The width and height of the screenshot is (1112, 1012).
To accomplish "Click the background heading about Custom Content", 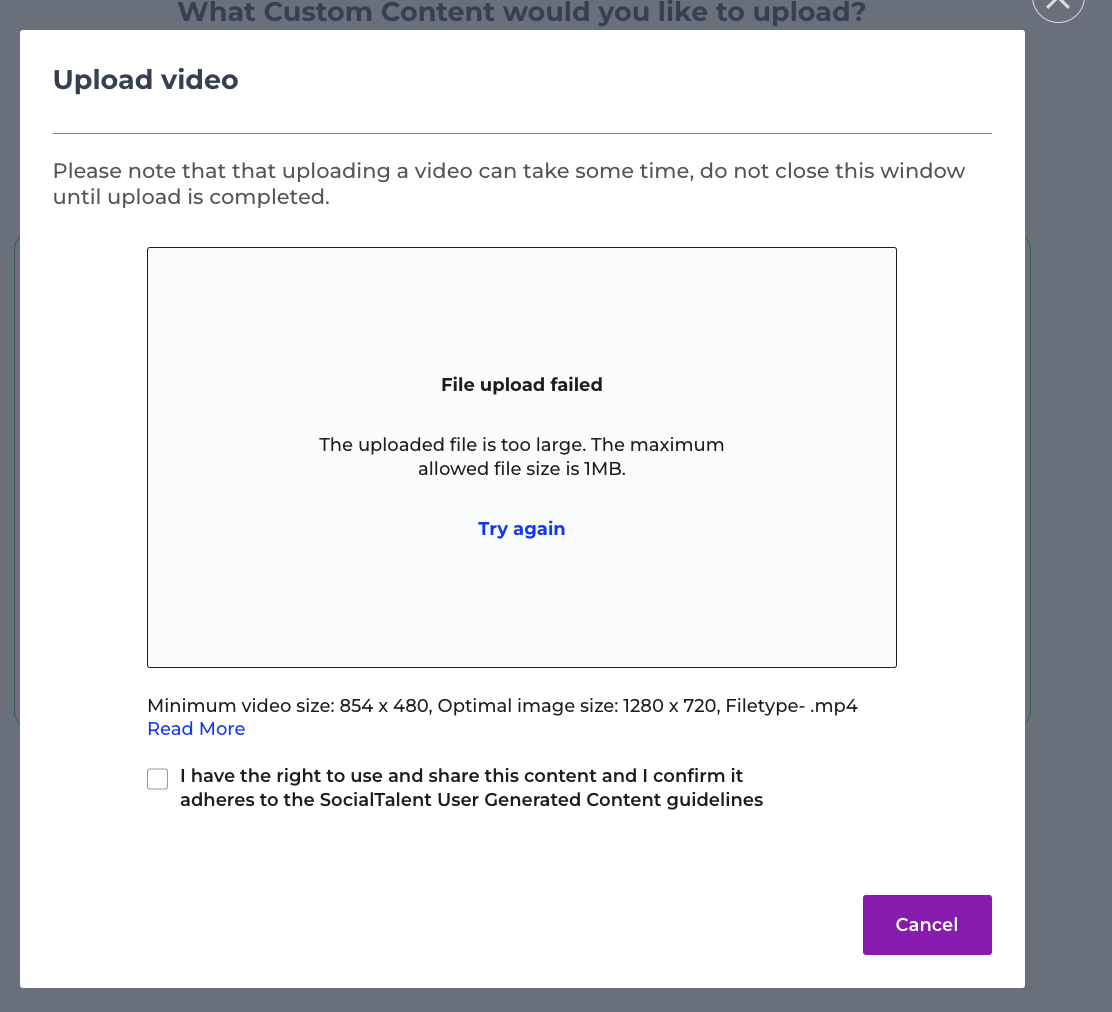I will [x=521, y=13].
